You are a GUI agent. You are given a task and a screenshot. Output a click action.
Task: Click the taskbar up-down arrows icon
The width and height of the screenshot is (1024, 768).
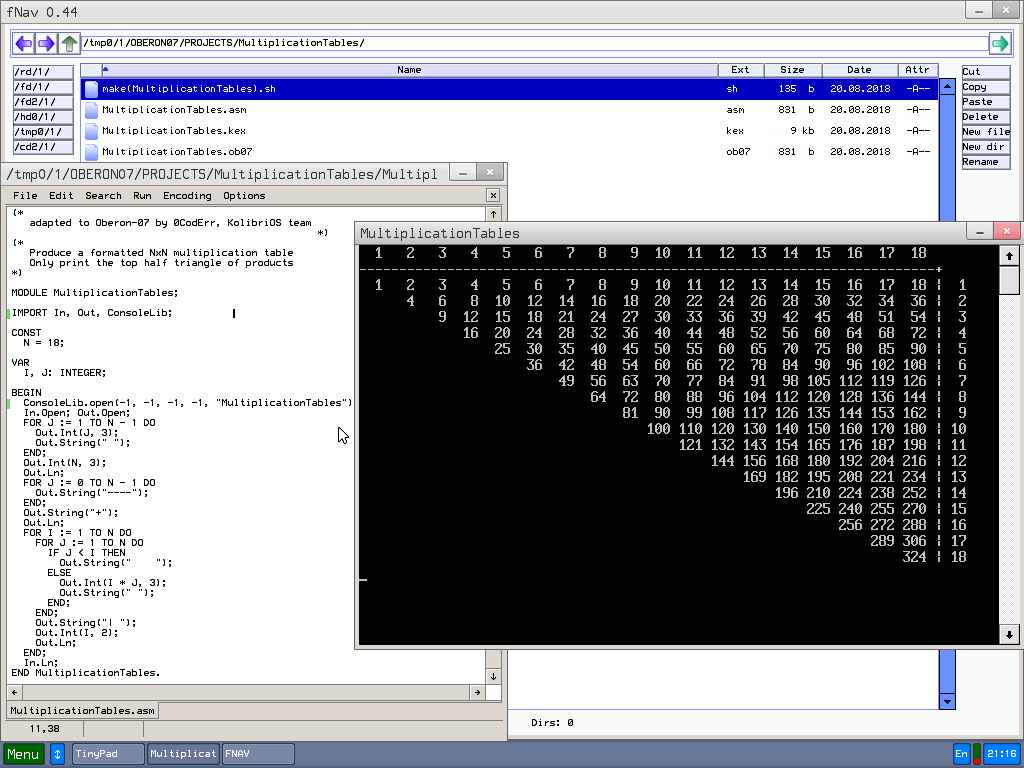(58, 754)
